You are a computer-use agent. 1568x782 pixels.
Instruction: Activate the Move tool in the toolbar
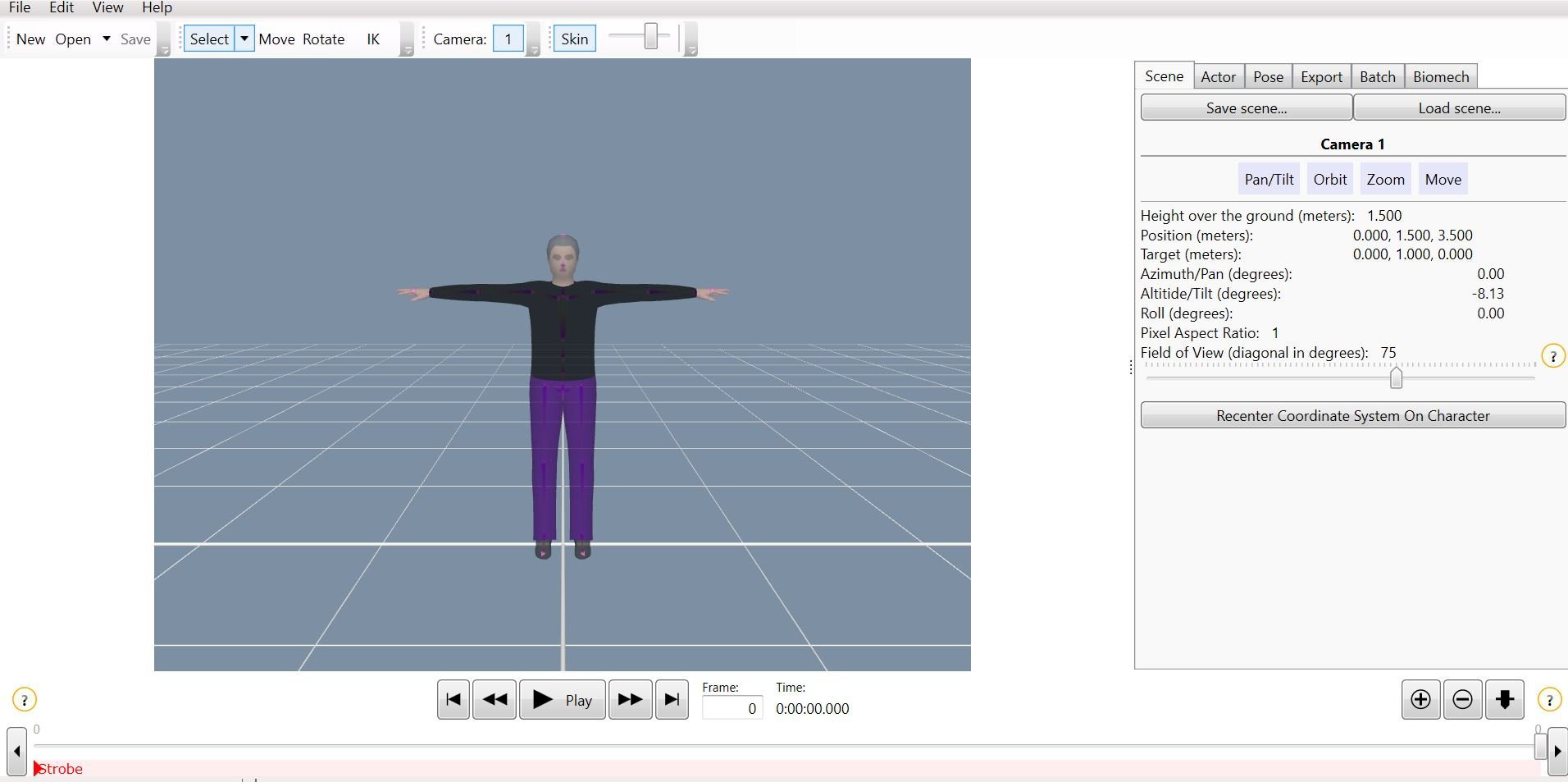(x=276, y=39)
